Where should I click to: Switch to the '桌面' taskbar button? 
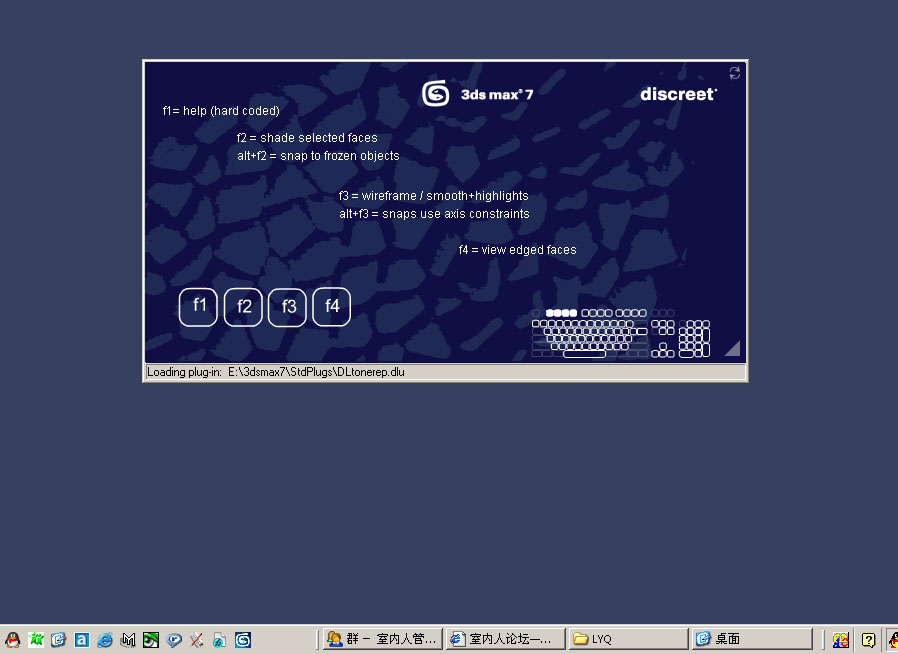click(751, 639)
